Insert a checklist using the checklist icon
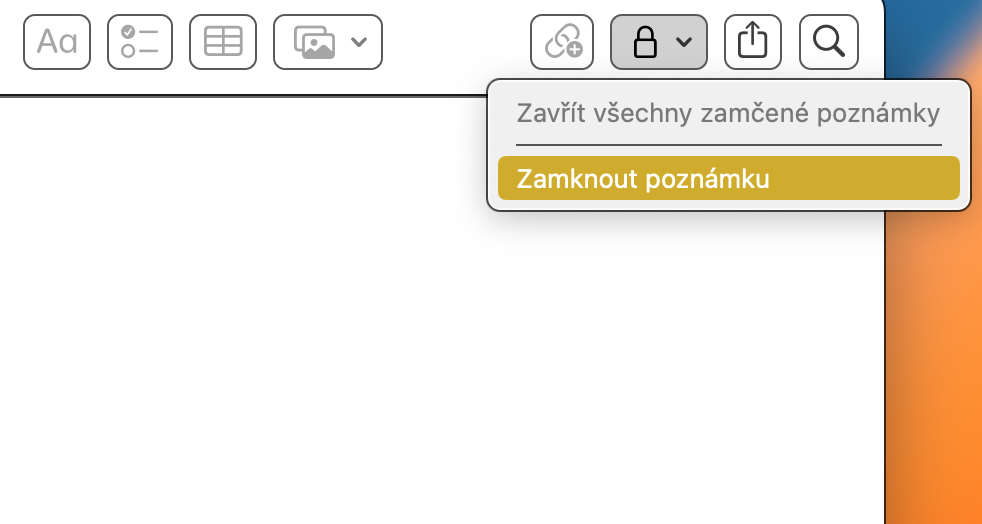Screen dimensions: 982x524 coord(140,42)
